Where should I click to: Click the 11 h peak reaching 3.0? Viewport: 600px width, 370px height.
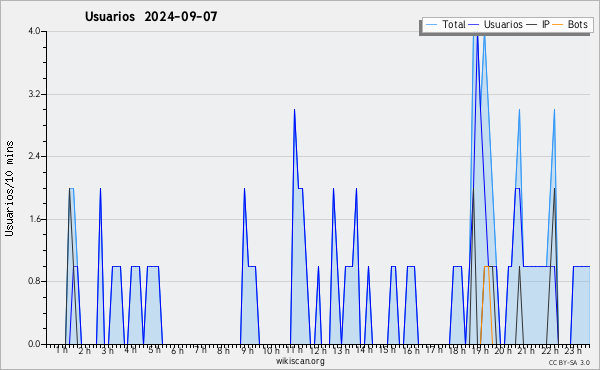294,110
